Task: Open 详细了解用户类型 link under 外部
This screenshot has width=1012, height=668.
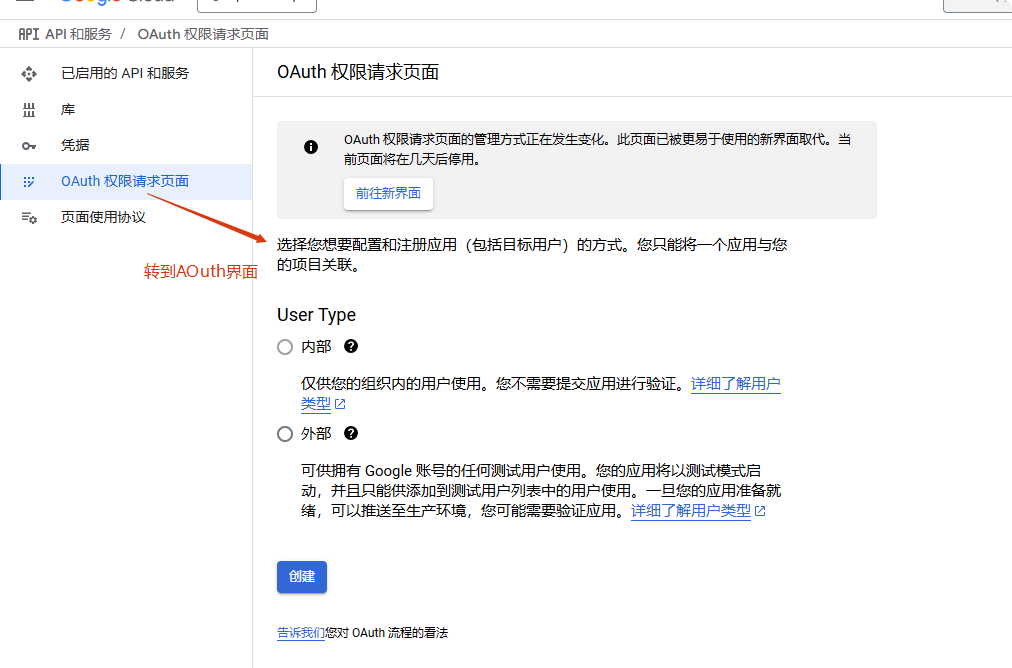Action: click(x=691, y=511)
